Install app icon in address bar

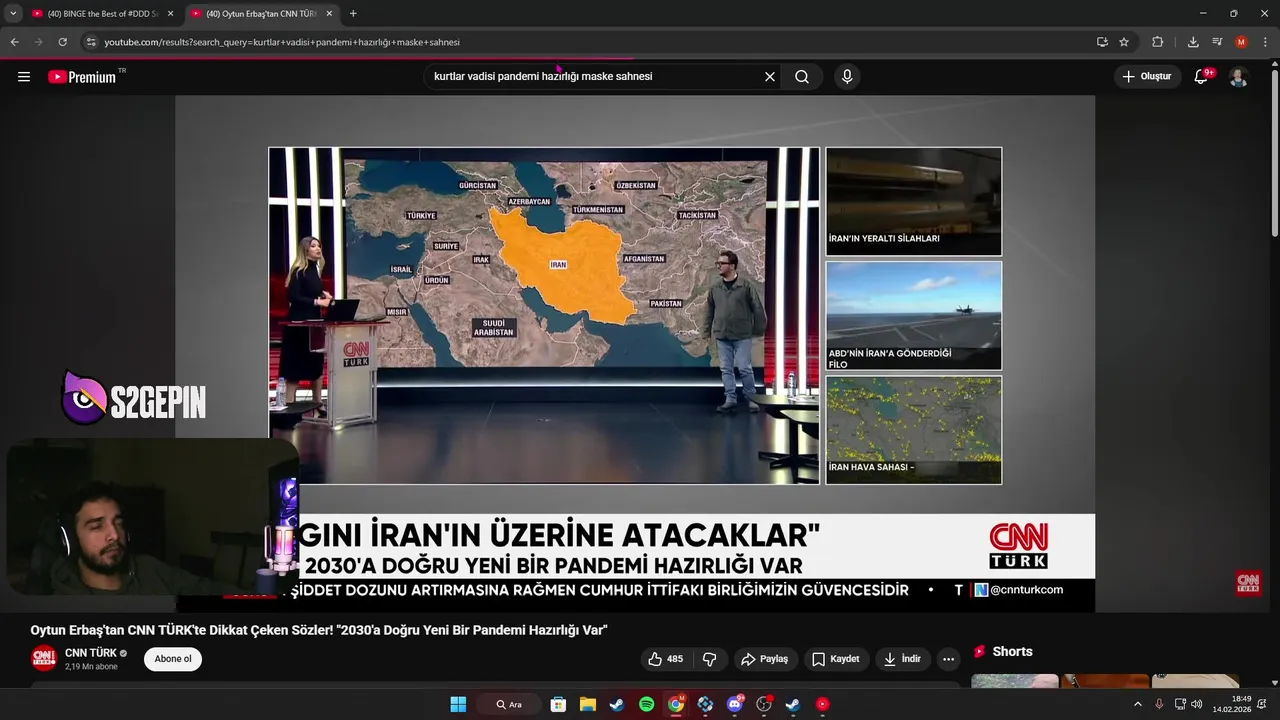coord(1102,42)
